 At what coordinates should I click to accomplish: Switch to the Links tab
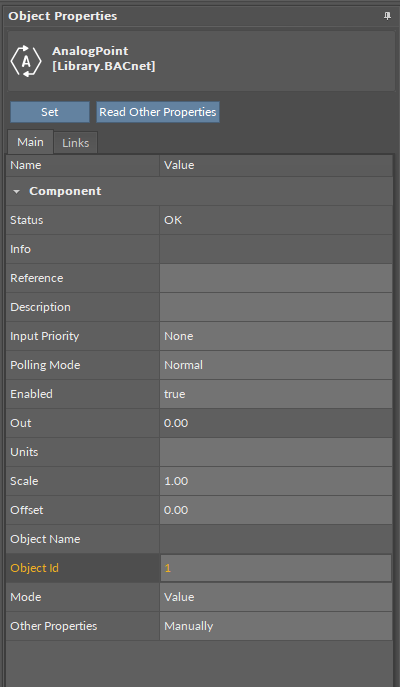pyautogui.click(x=75, y=143)
